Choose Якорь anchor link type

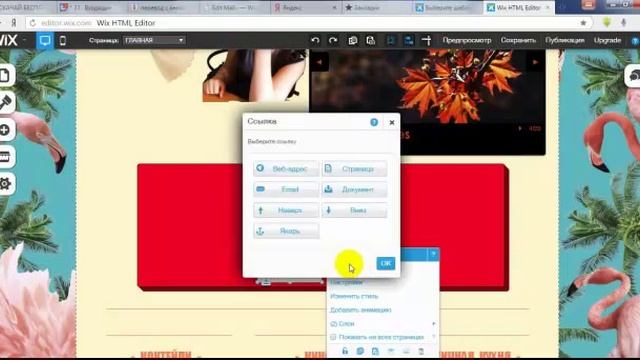[x=286, y=231]
